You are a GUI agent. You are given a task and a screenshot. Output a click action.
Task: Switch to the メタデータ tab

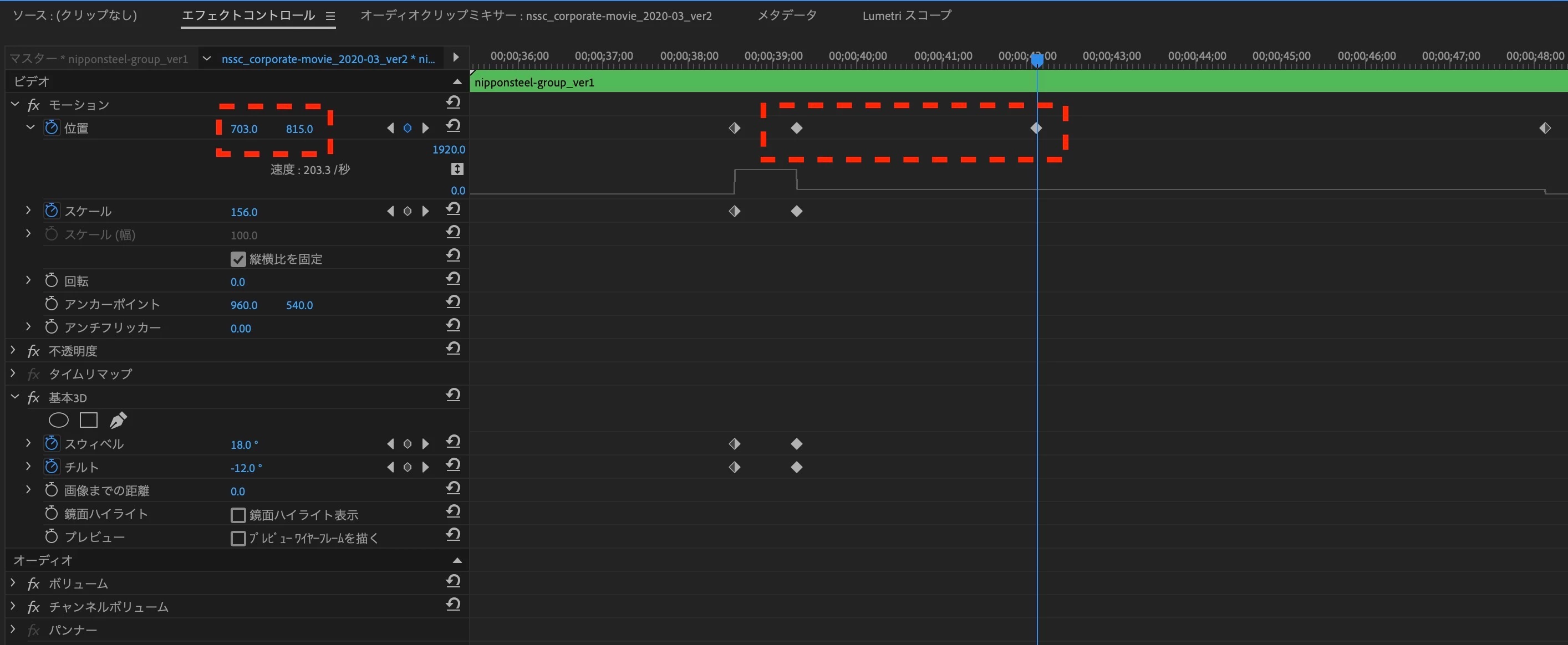pos(786,16)
